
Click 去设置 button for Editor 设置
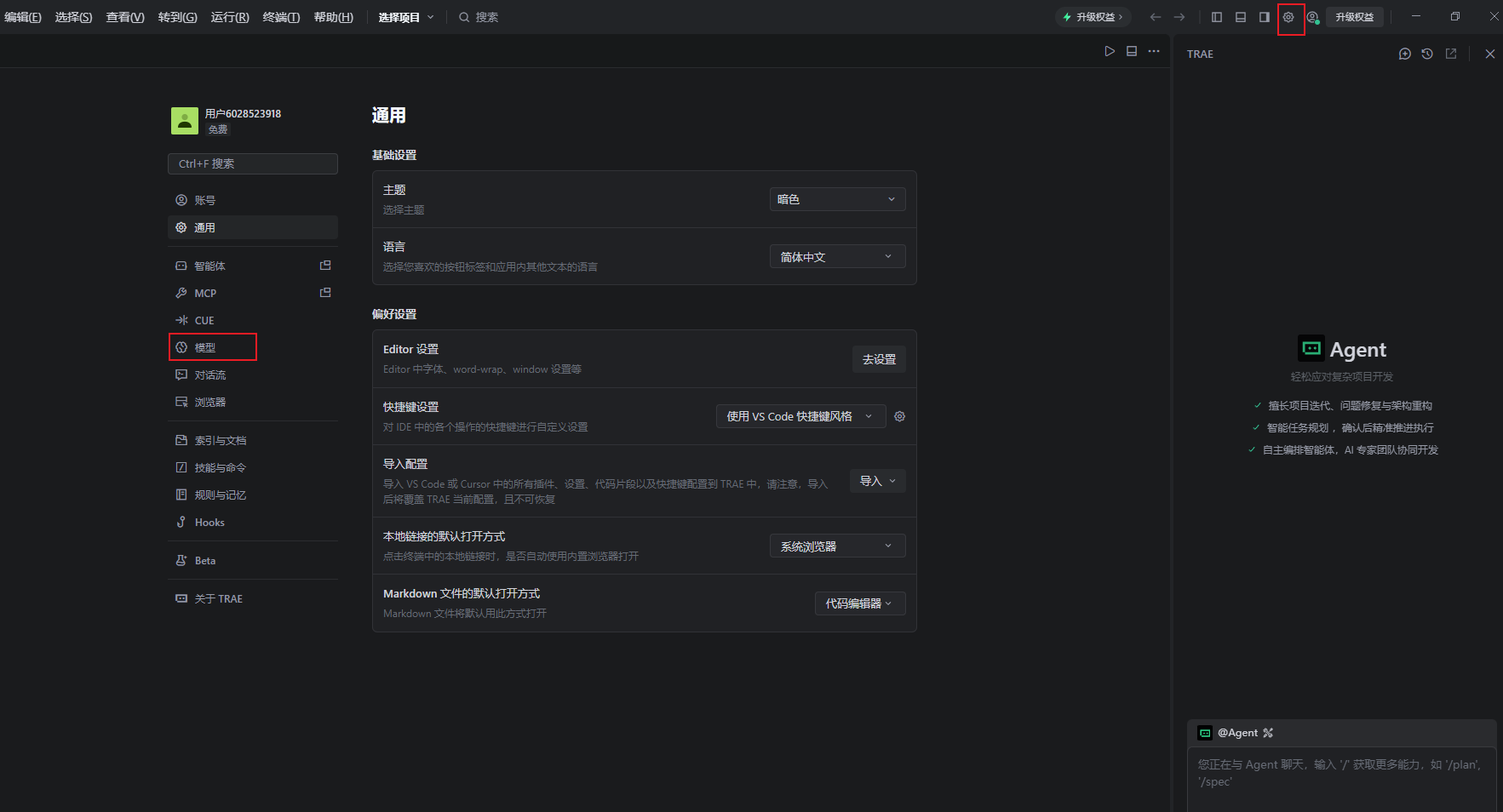pyautogui.click(x=879, y=359)
